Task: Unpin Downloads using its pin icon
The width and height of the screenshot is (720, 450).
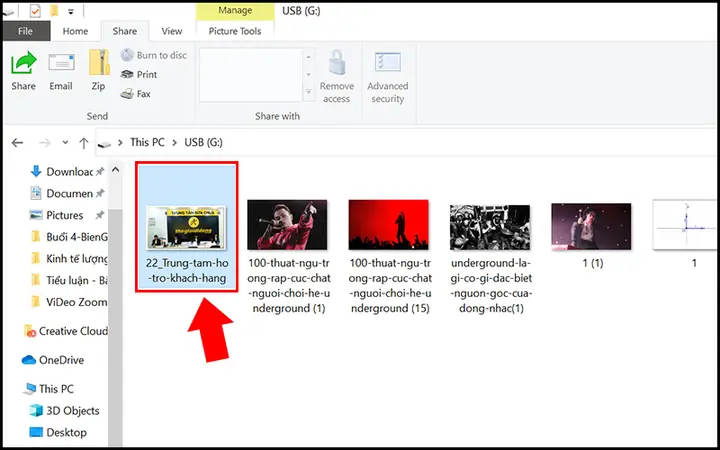Action: (x=100, y=172)
